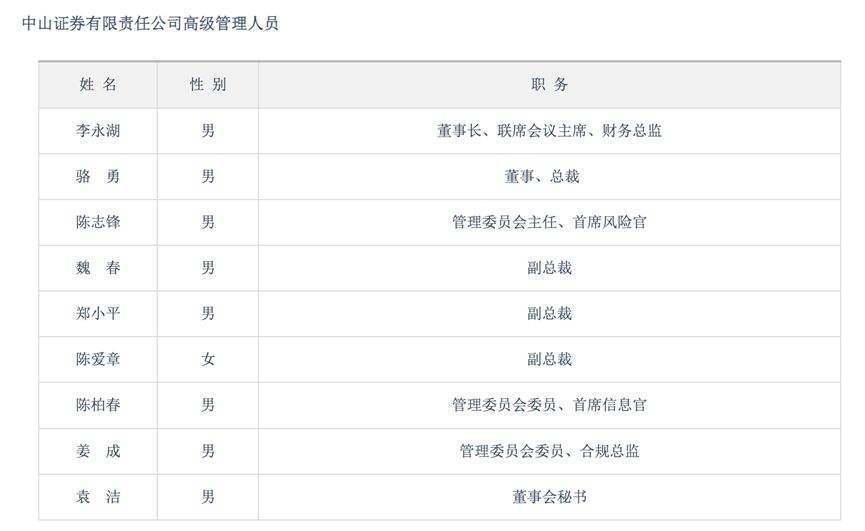Select the name 袁洁
Screen dimensions: 865x531
coord(98,497)
